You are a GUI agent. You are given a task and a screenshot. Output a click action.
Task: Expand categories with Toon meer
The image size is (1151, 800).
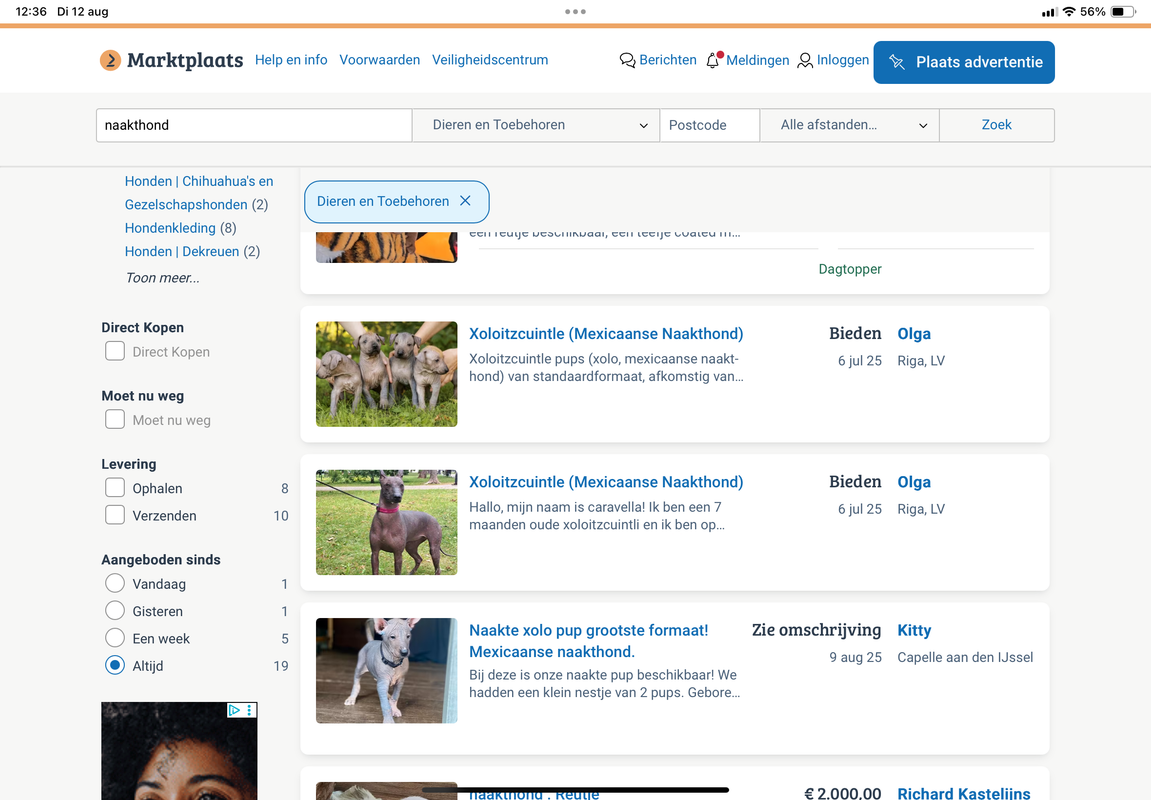click(x=162, y=277)
